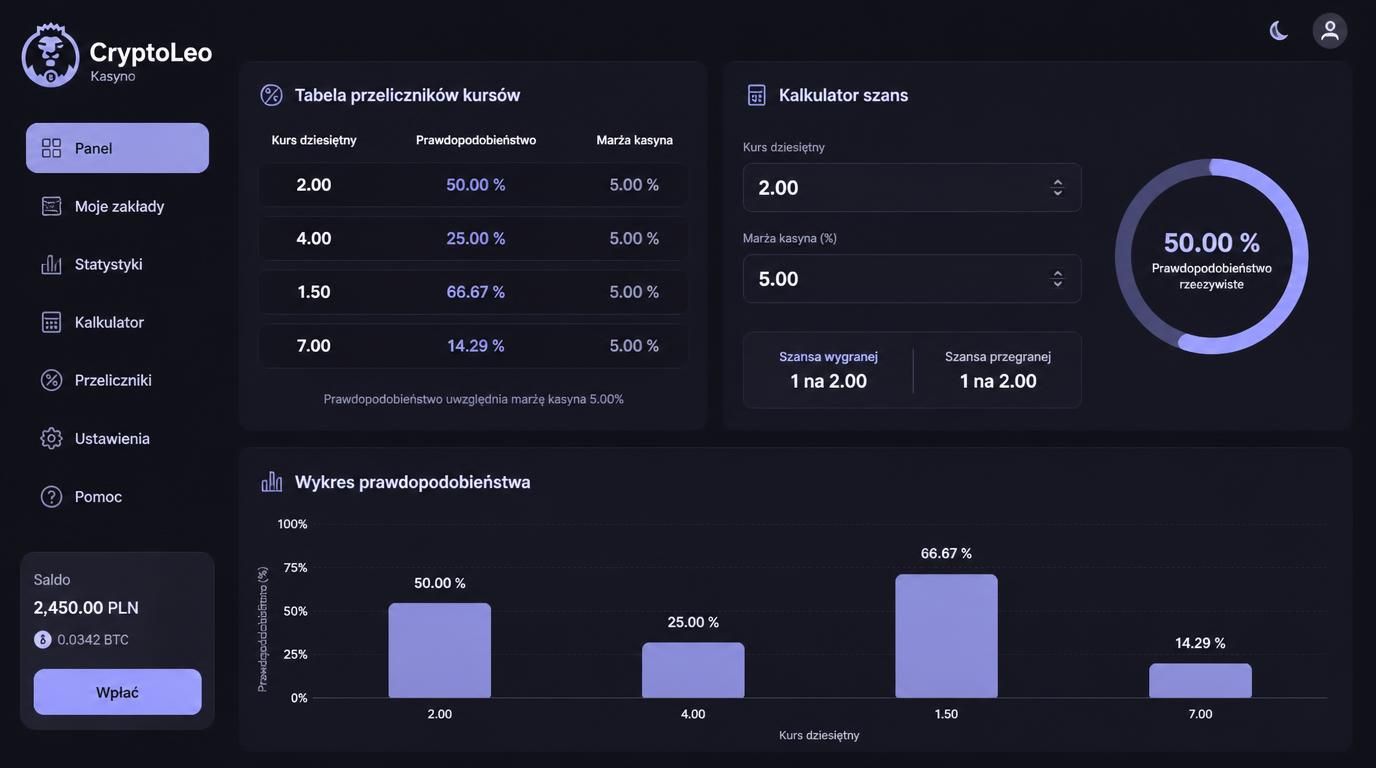The image size is (1376, 768).
Task: Click the Pomoc question mark icon
Action: (x=51, y=496)
